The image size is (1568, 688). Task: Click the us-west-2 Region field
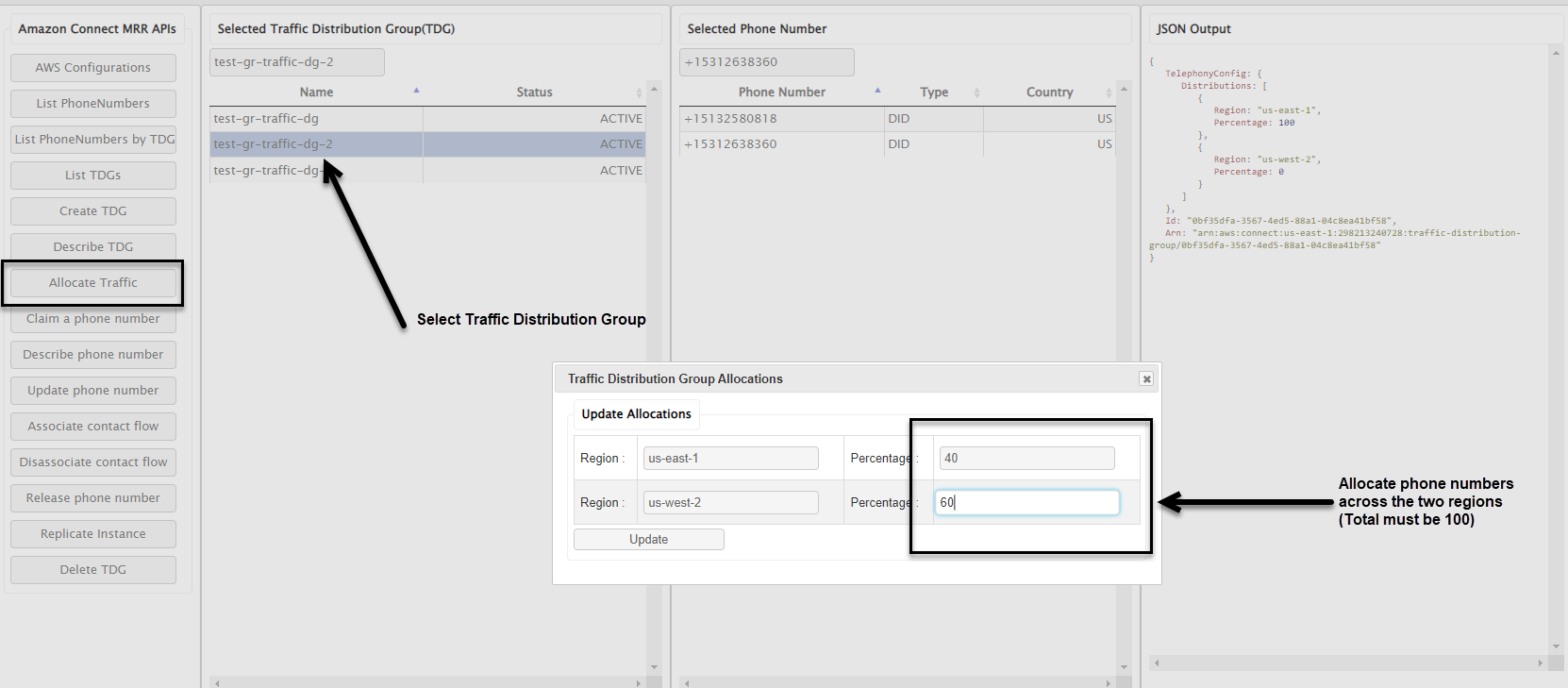(x=731, y=503)
